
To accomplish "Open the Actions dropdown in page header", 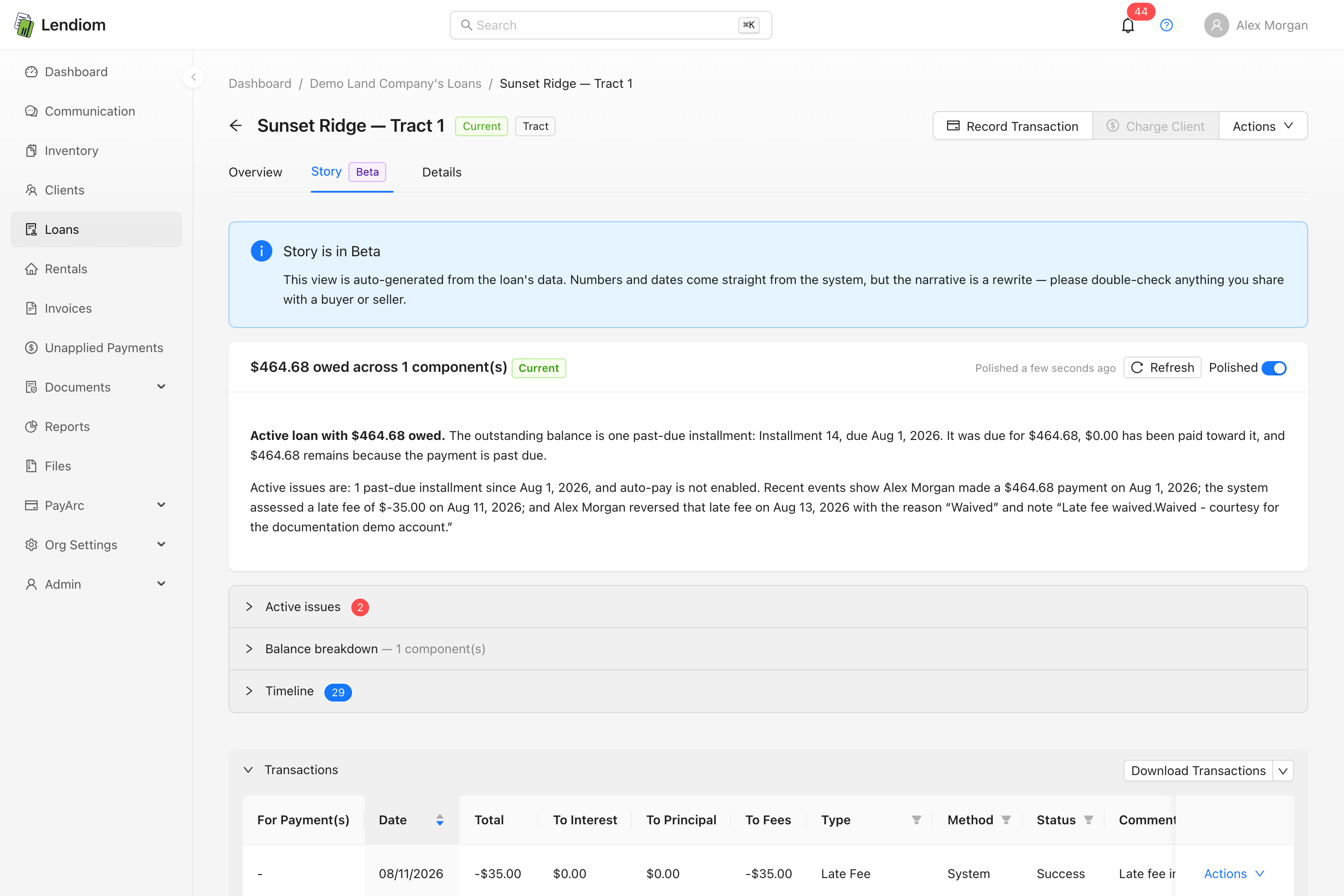I will (x=1263, y=126).
